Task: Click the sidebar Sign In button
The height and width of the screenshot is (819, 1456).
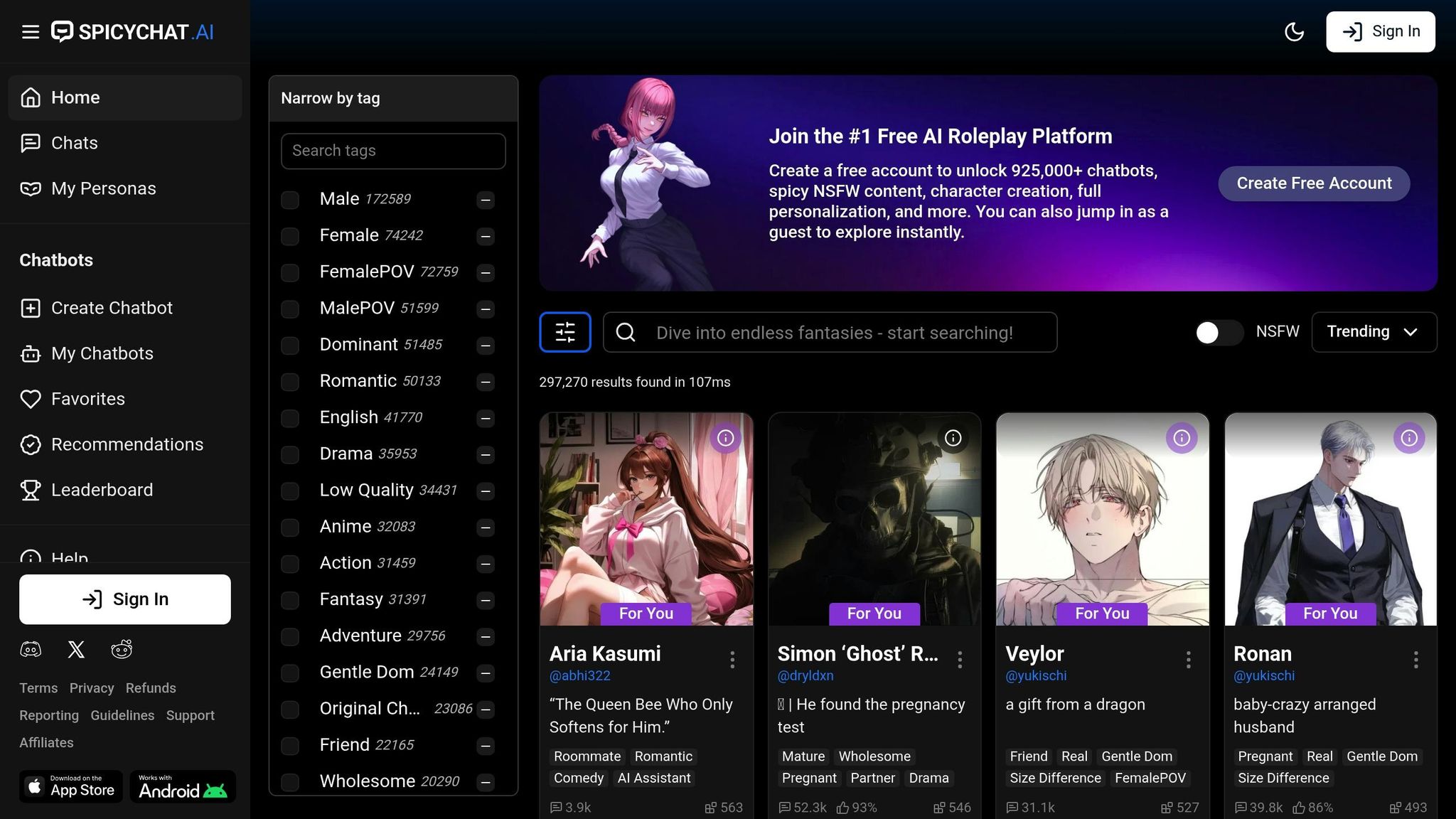Action: tap(125, 599)
